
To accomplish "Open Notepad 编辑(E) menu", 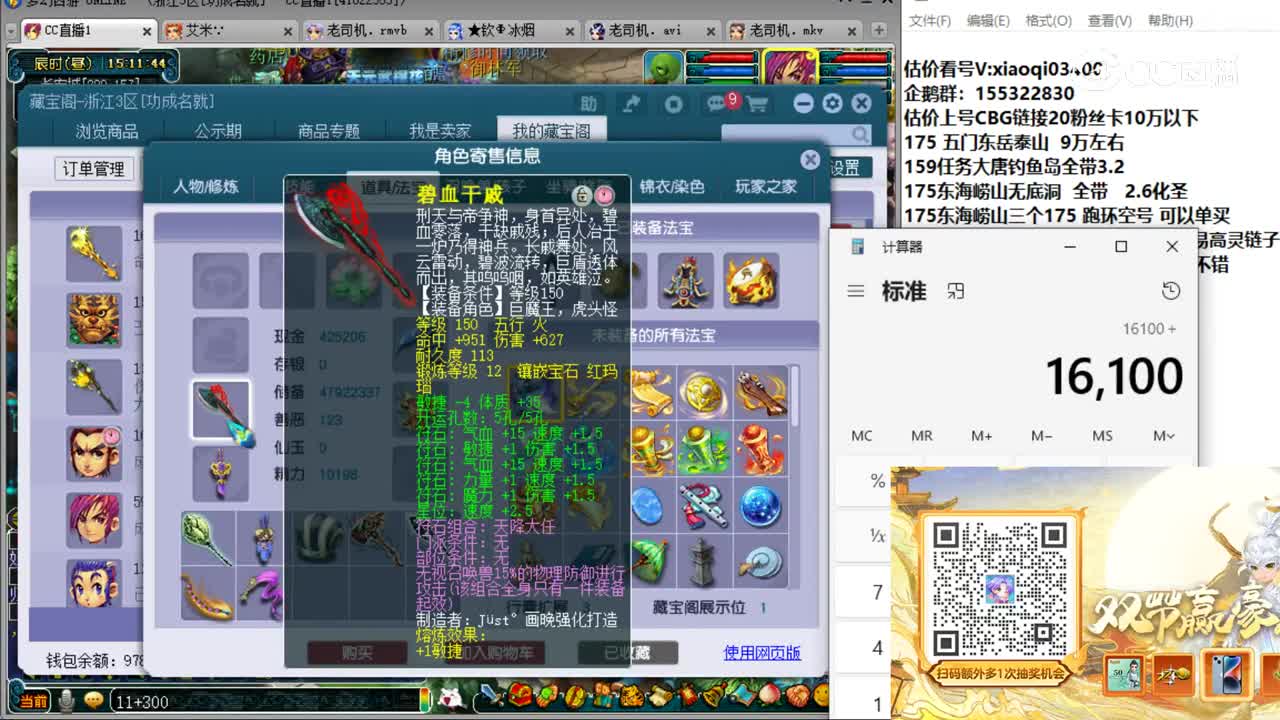I will (x=988, y=21).
